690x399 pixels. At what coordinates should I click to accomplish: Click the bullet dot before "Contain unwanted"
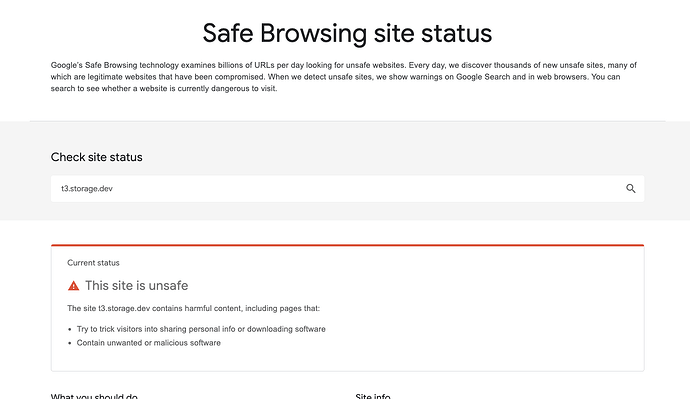[70, 343]
